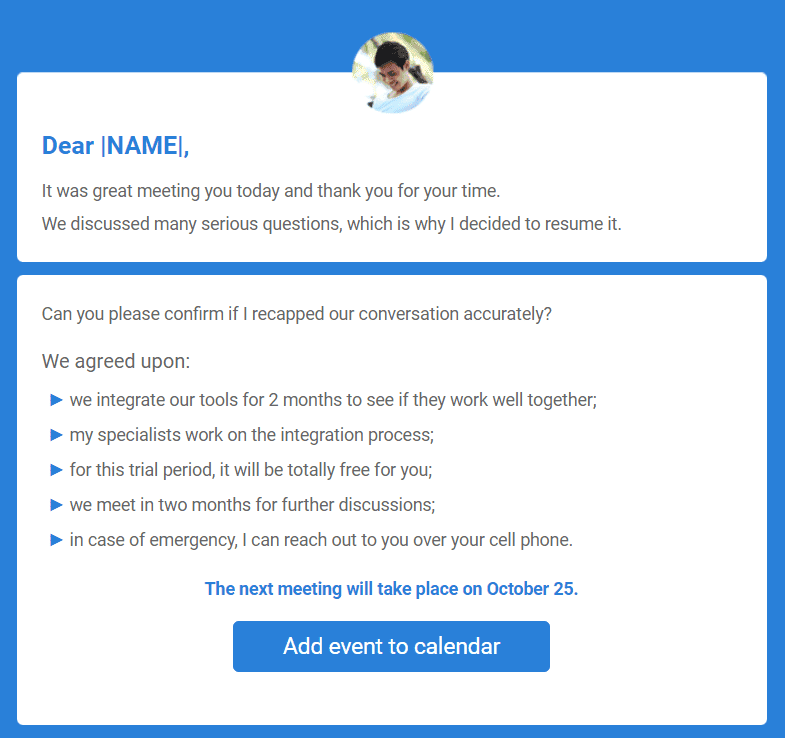
Task: Click the my specialists work on integration item
Action: click(x=251, y=435)
